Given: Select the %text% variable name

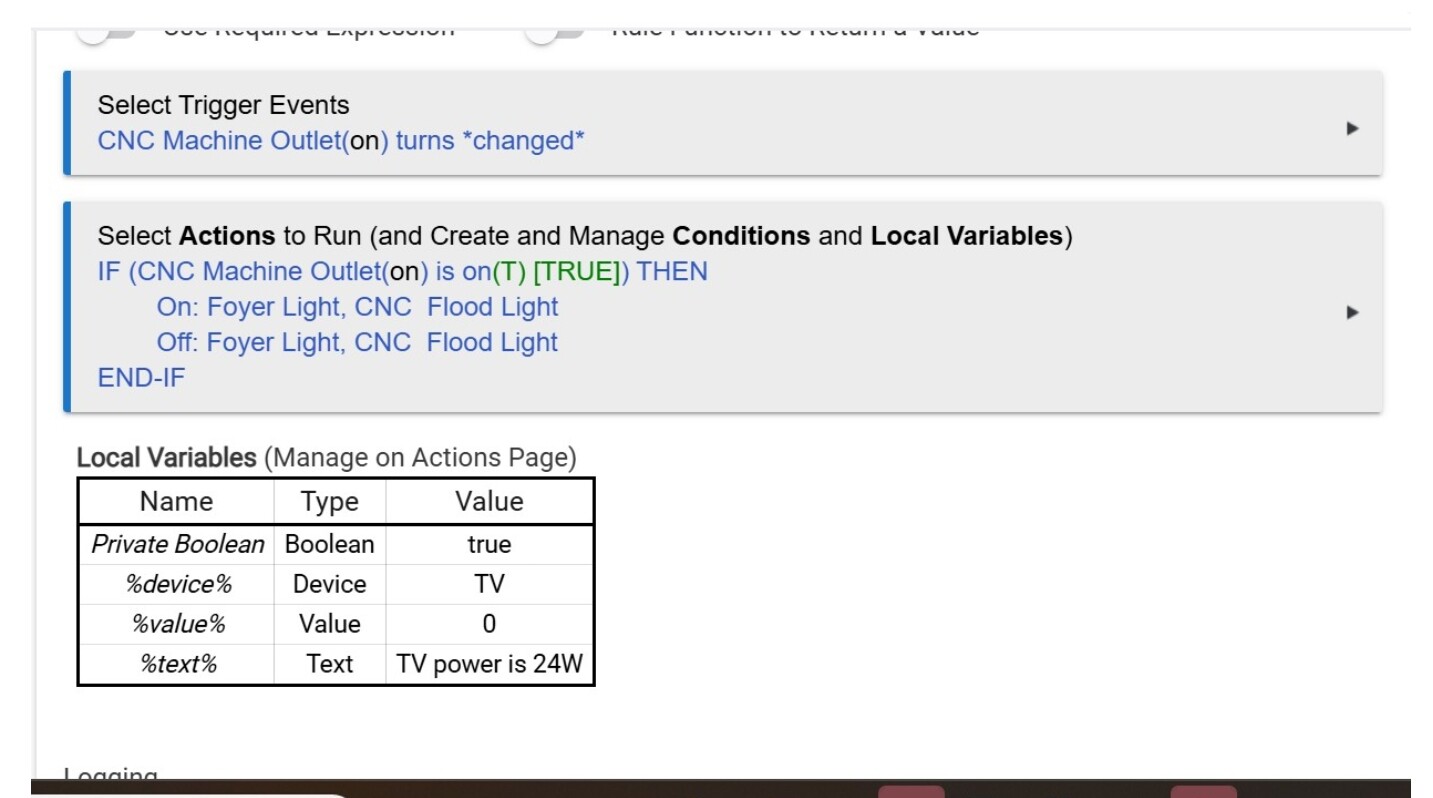Looking at the screenshot, I should tap(177, 664).
